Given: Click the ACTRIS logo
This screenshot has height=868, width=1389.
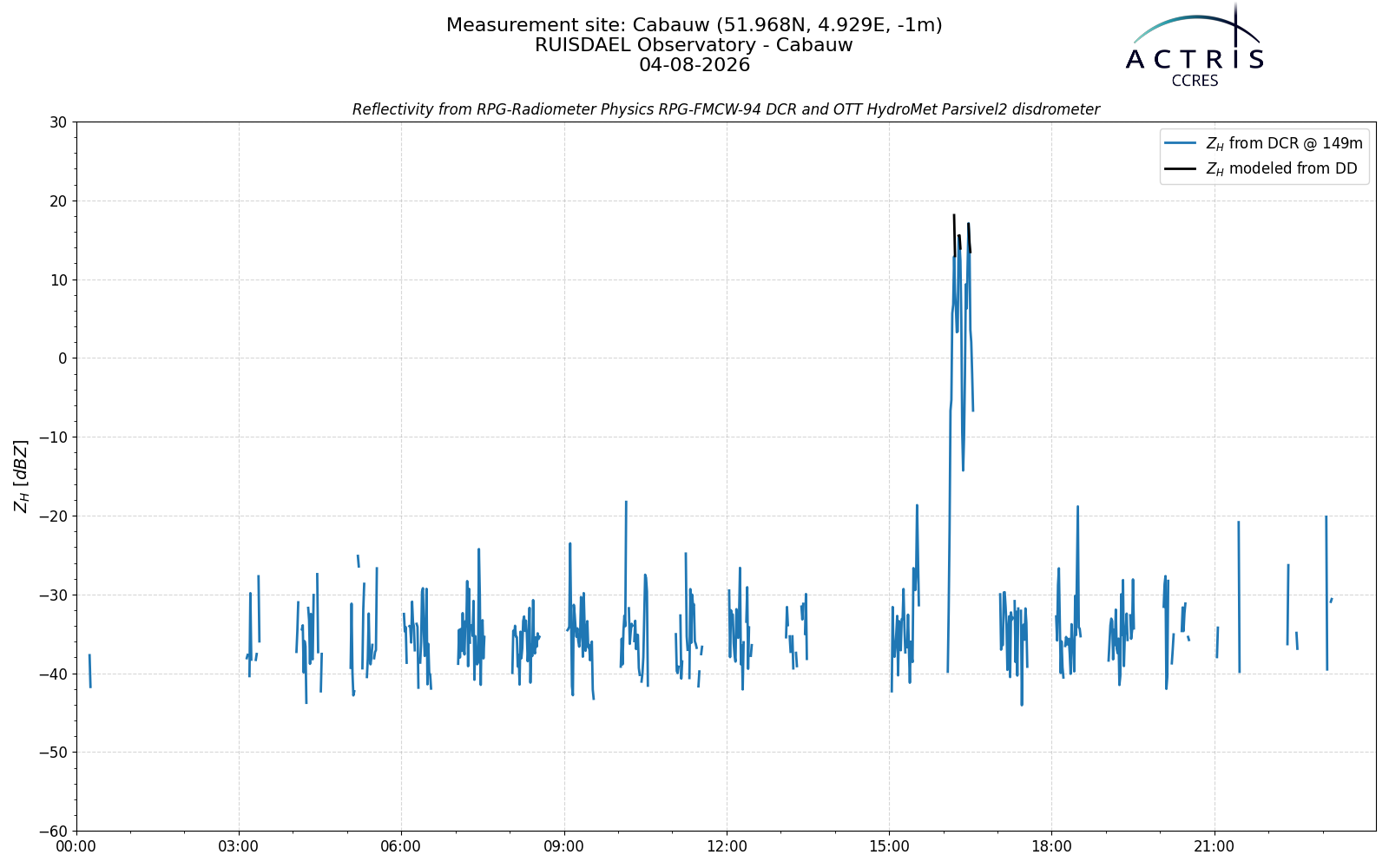Looking at the screenshot, I should [1195, 45].
